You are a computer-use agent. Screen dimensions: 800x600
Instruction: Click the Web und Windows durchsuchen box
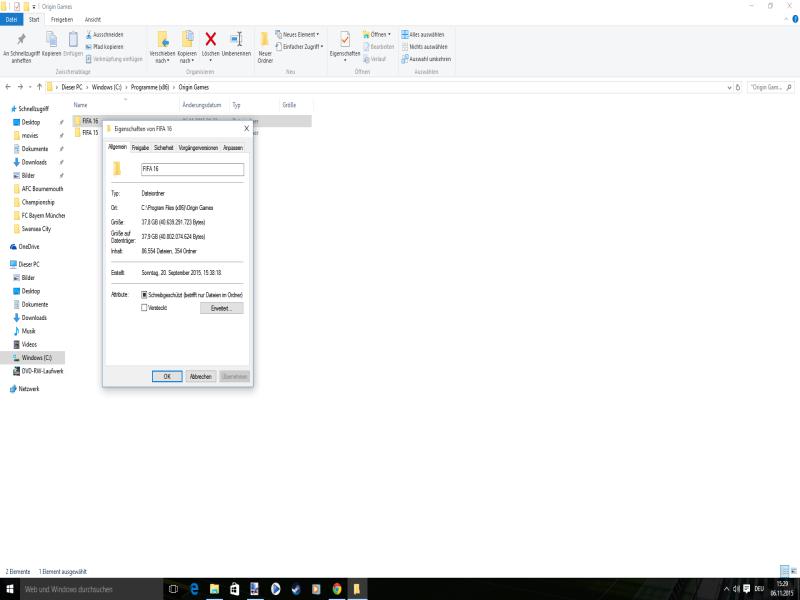92,589
